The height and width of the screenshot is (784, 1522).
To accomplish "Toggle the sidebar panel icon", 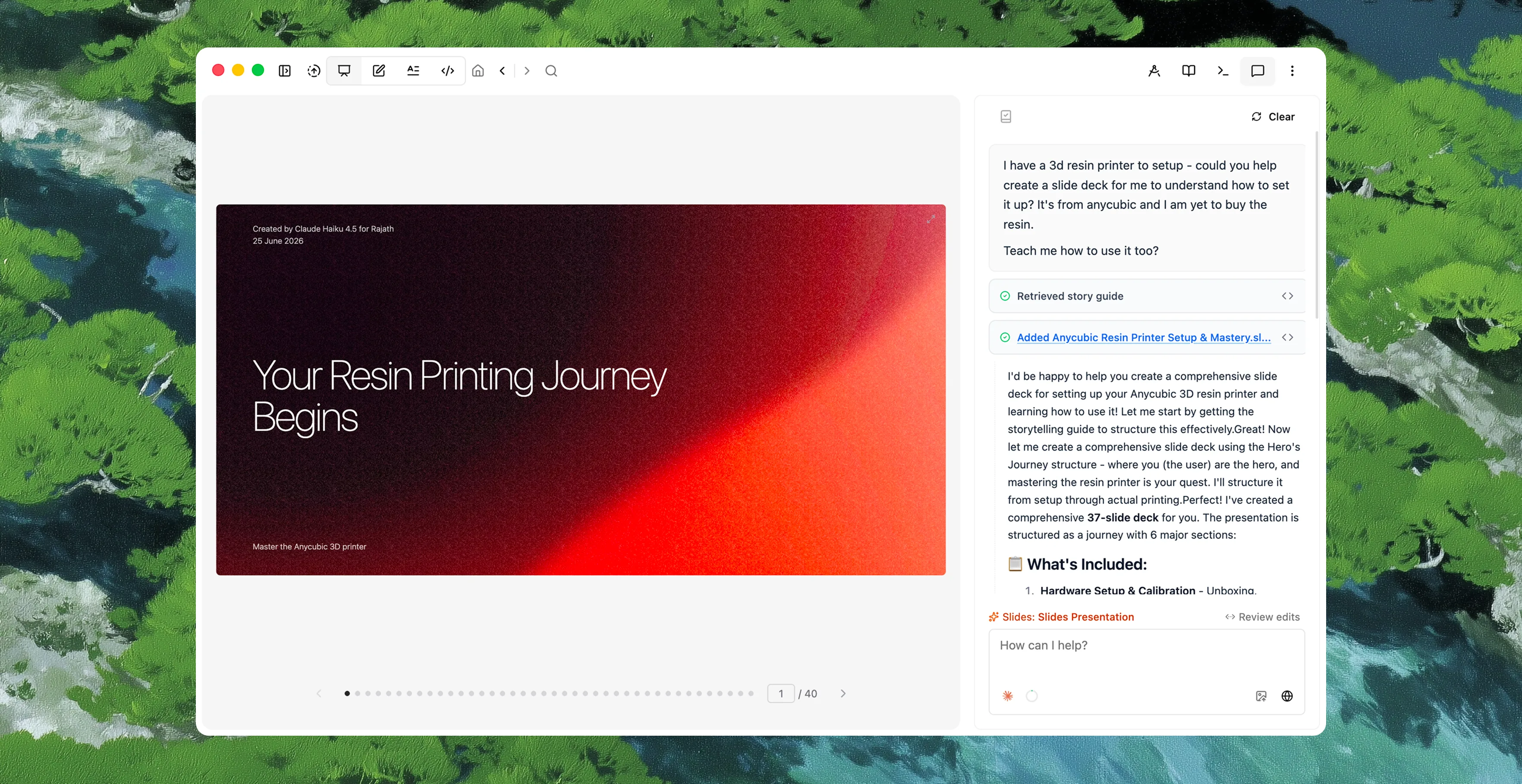I will click(285, 71).
